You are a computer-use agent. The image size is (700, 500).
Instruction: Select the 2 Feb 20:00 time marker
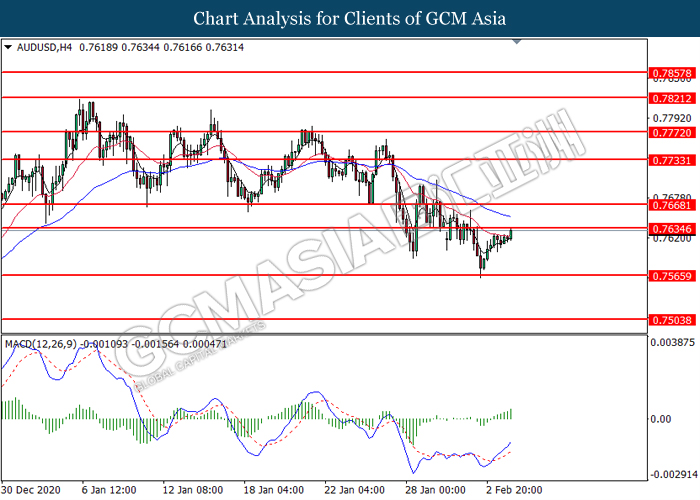(x=514, y=490)
